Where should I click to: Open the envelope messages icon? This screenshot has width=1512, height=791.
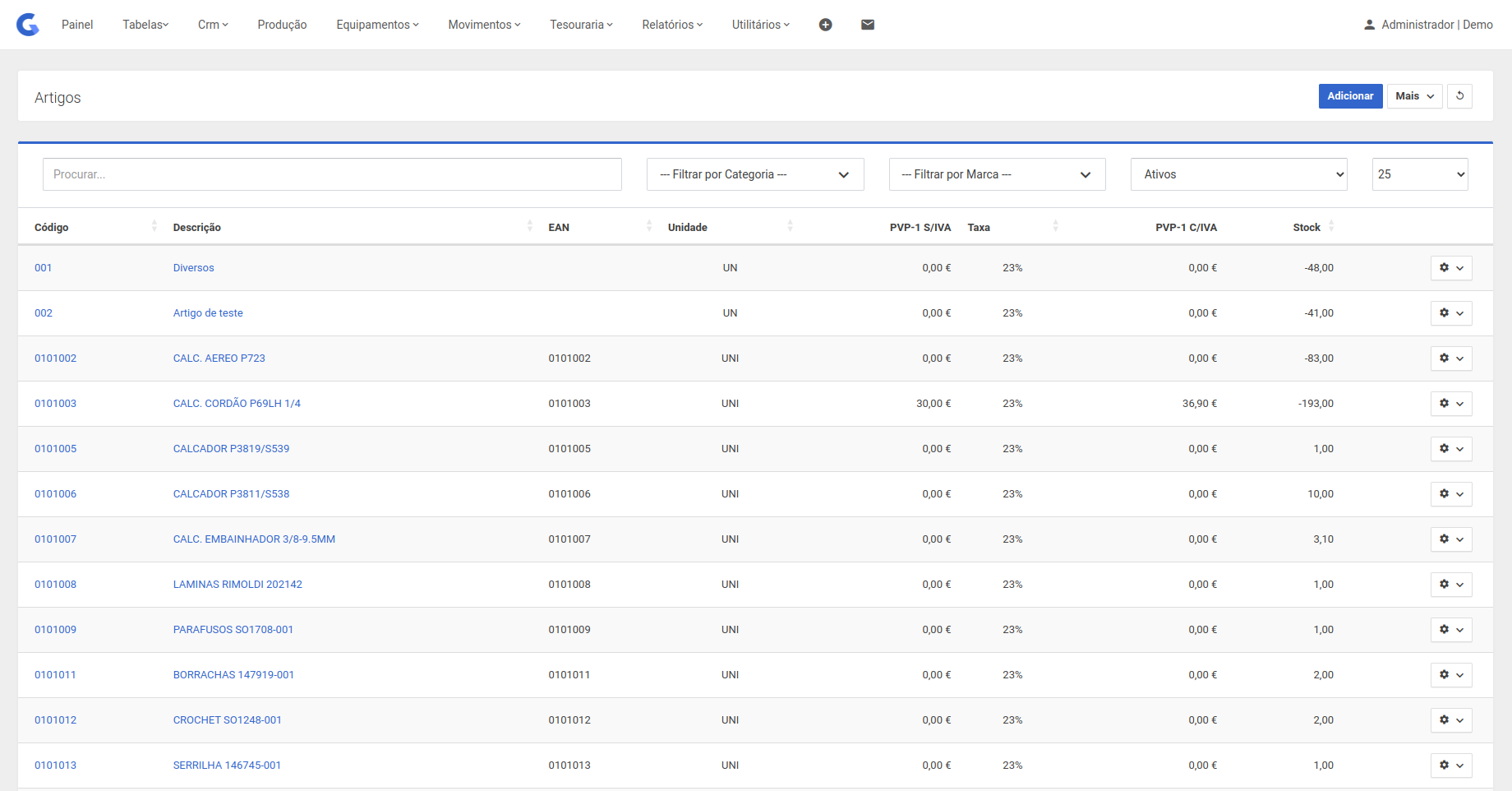pyautogui.click(x=867, y=25)
